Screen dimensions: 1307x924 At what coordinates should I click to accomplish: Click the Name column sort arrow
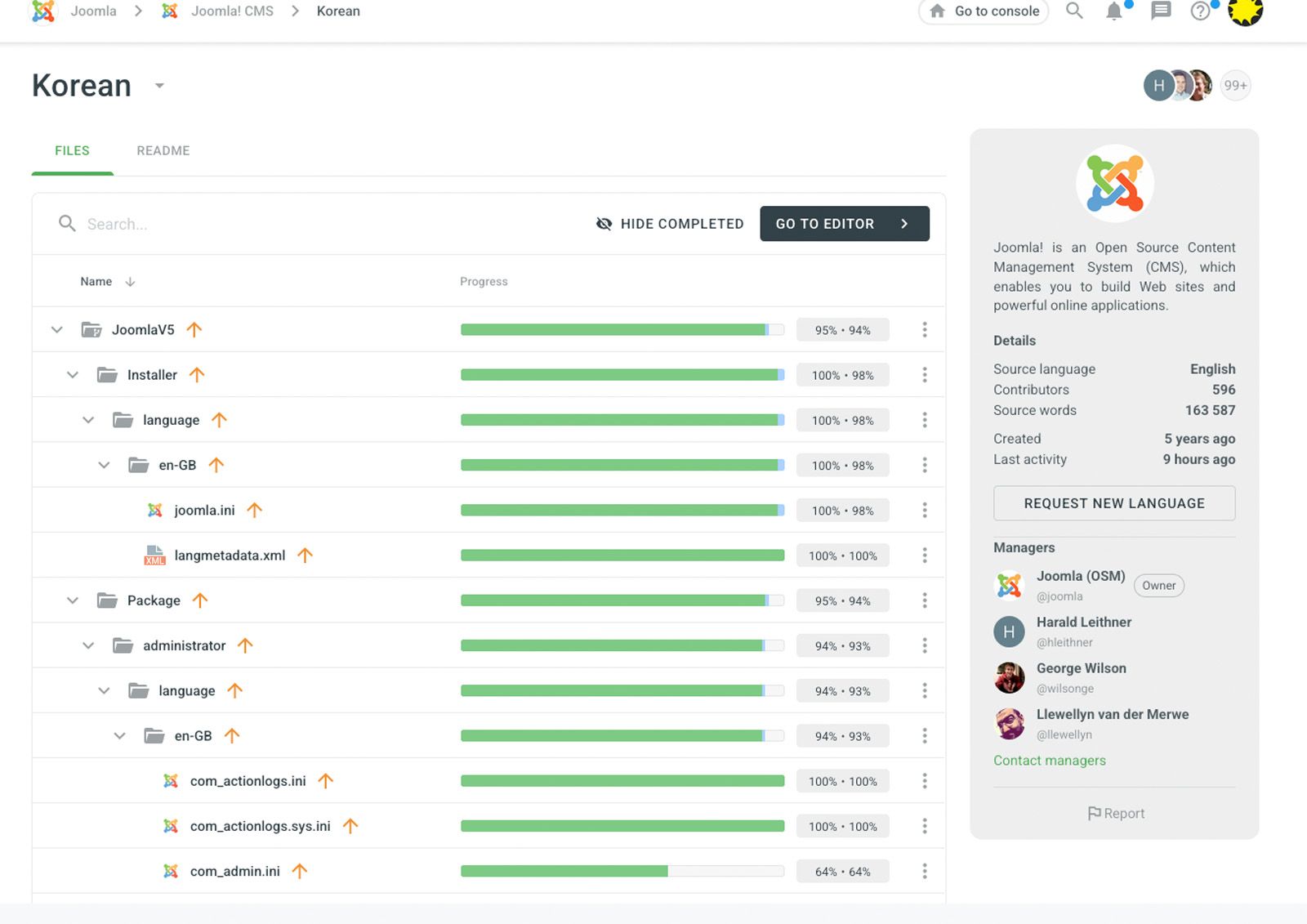(130, 281)
